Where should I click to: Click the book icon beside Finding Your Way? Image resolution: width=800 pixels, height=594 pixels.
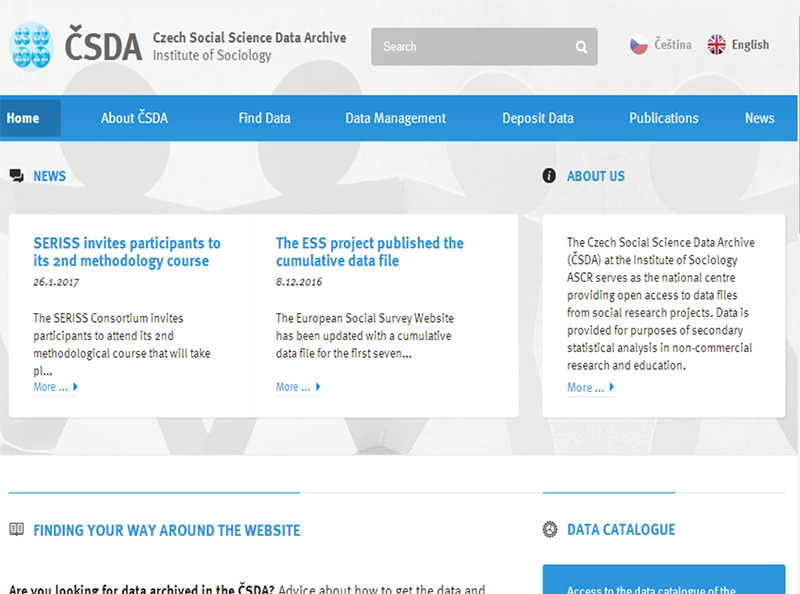pyautogui.click(x=16, y=530)
